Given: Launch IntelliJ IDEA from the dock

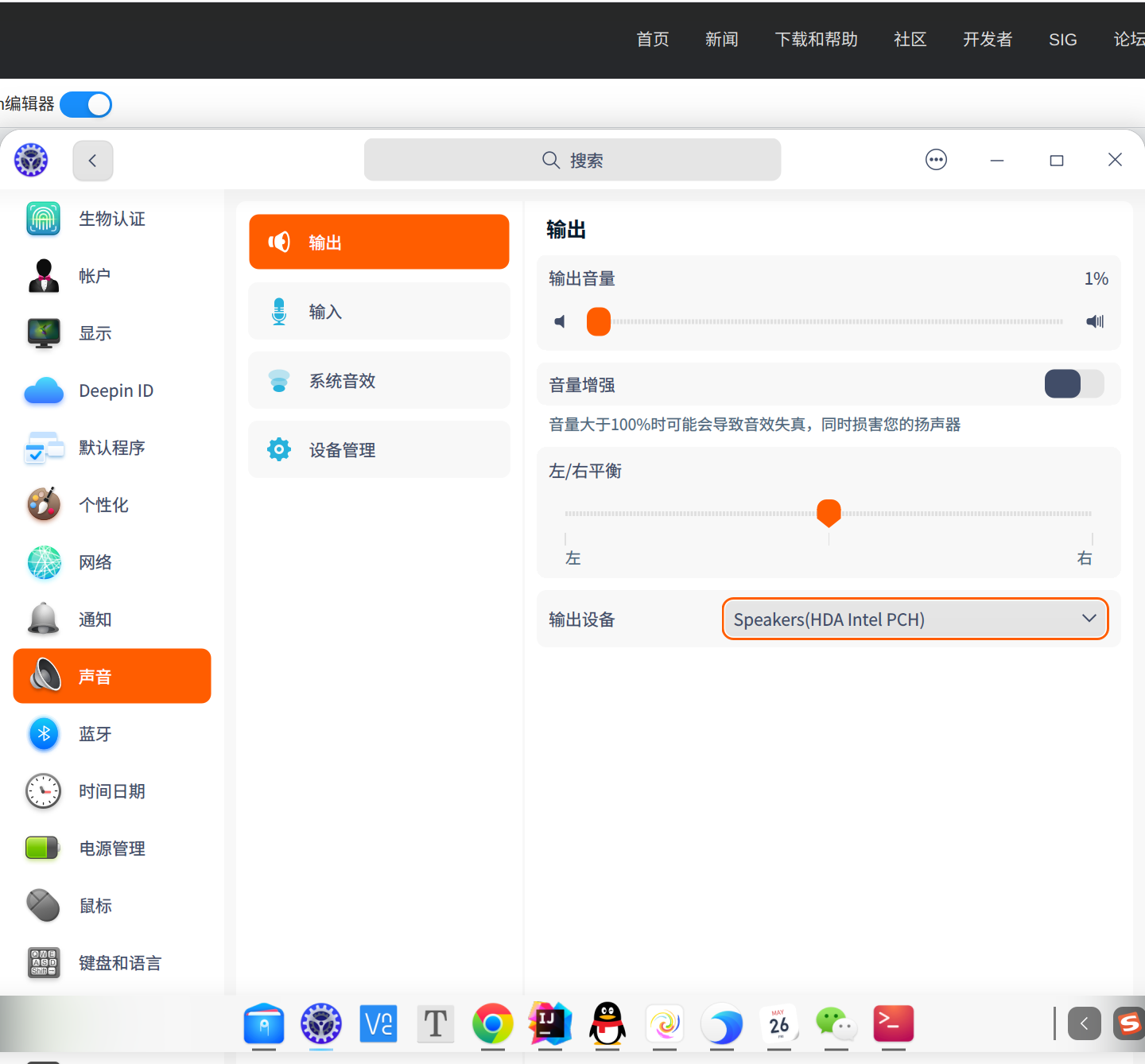Looking at the screenshot, I should [x=550, y=1023].
